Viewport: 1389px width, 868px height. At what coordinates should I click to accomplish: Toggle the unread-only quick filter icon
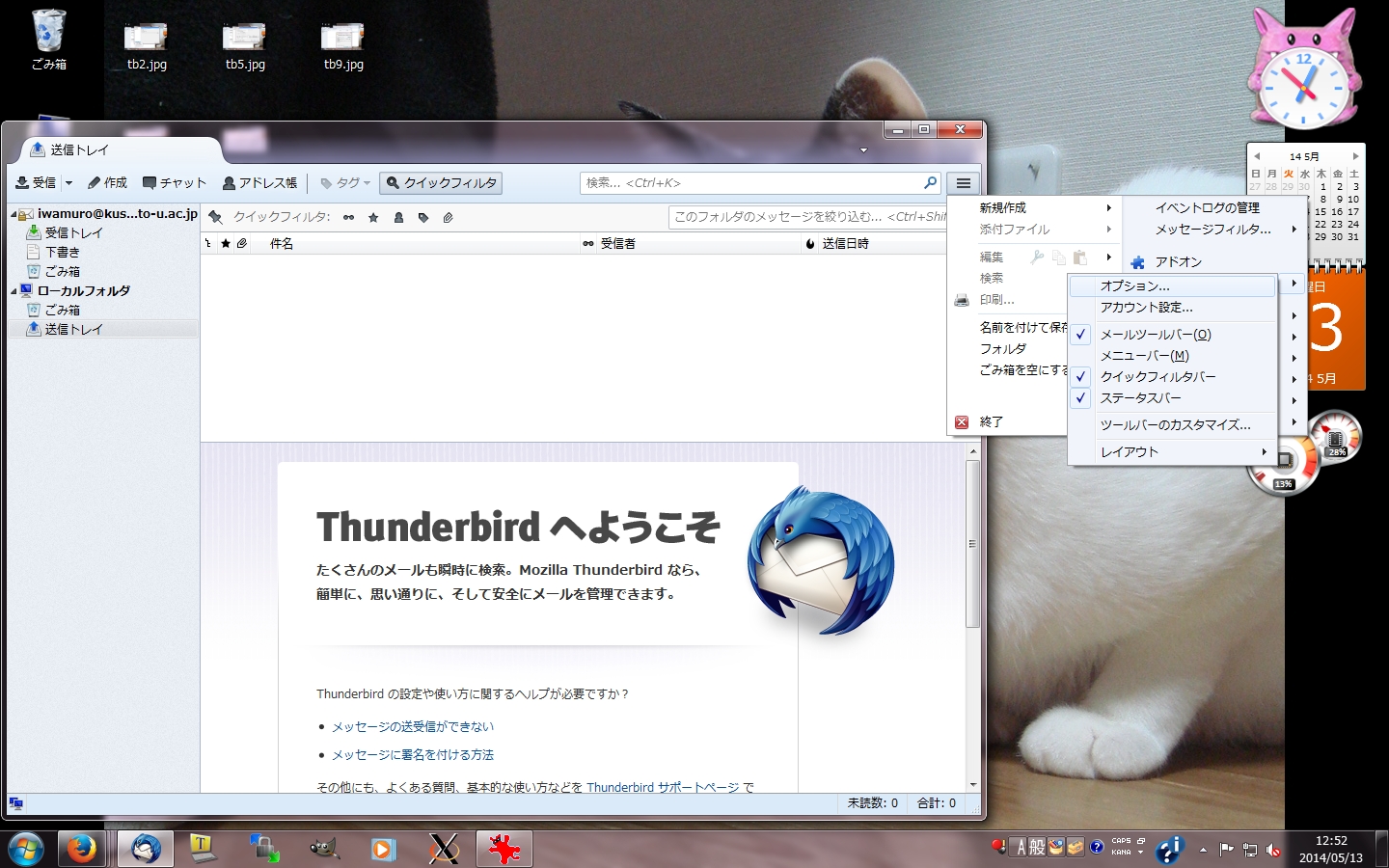click(348, 217)
